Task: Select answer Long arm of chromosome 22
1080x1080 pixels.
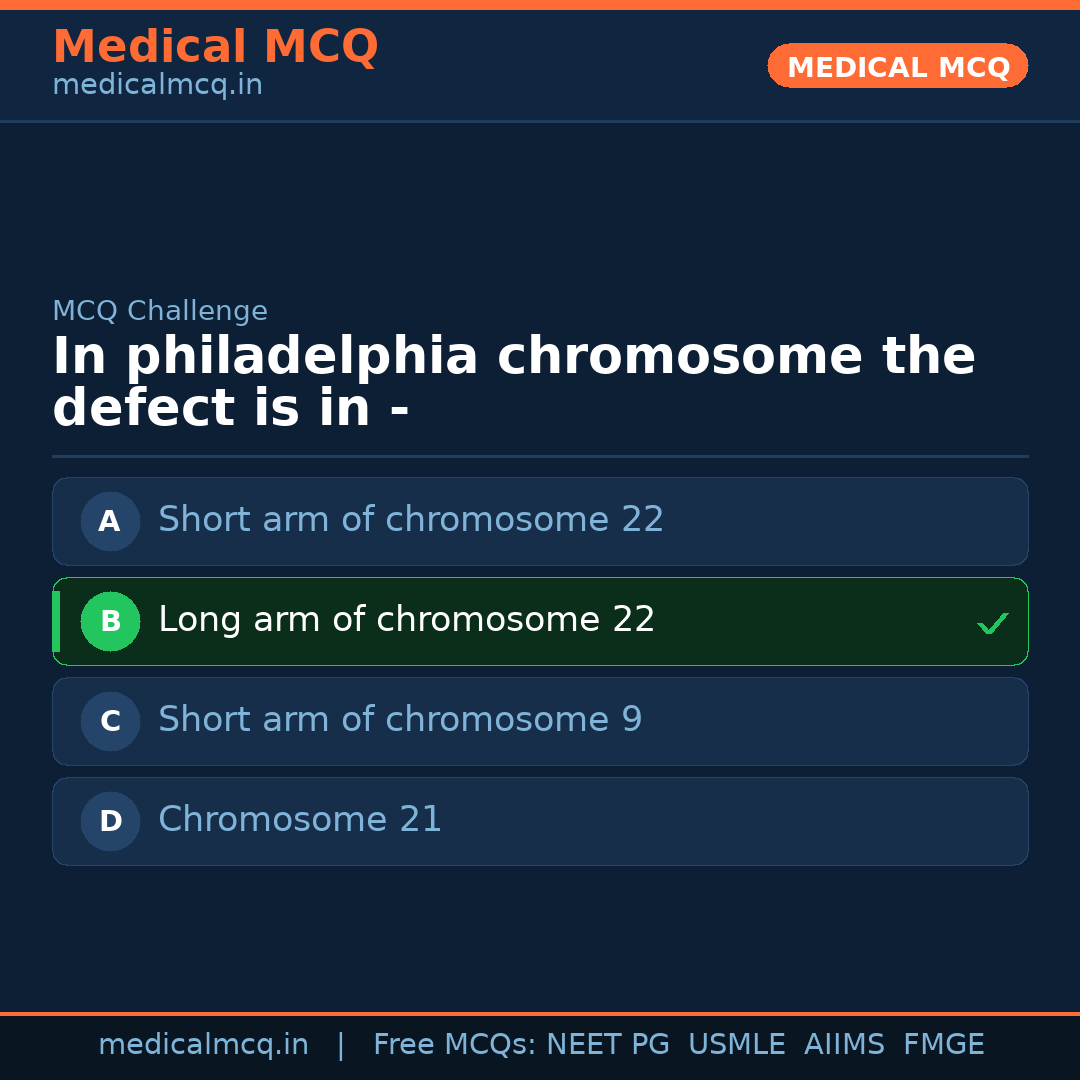Action: (x=406, y=620)
